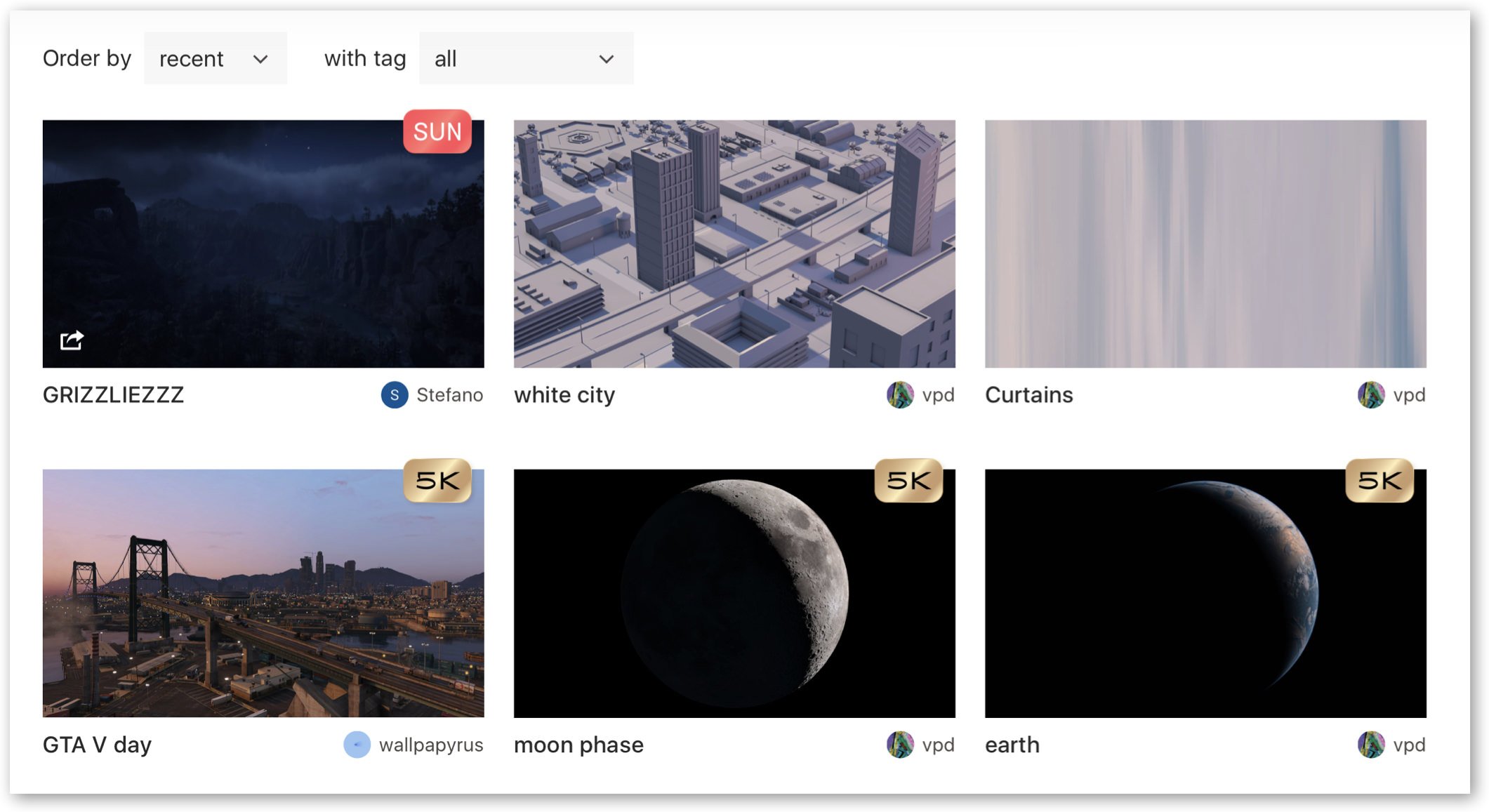Open the with tag all dropdown
The image size is (1489, 812).
point(525,59)
